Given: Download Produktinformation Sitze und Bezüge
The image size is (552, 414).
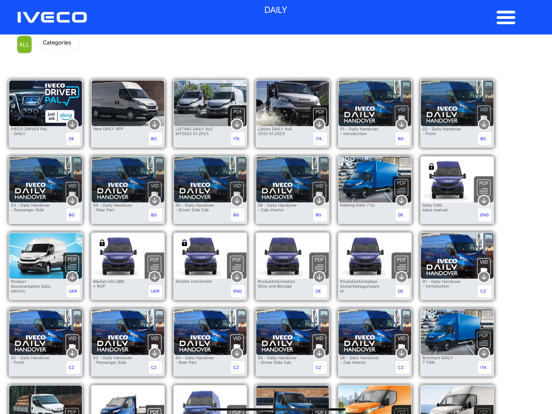Looking at the screenshot, I should [x=319, y=277].
